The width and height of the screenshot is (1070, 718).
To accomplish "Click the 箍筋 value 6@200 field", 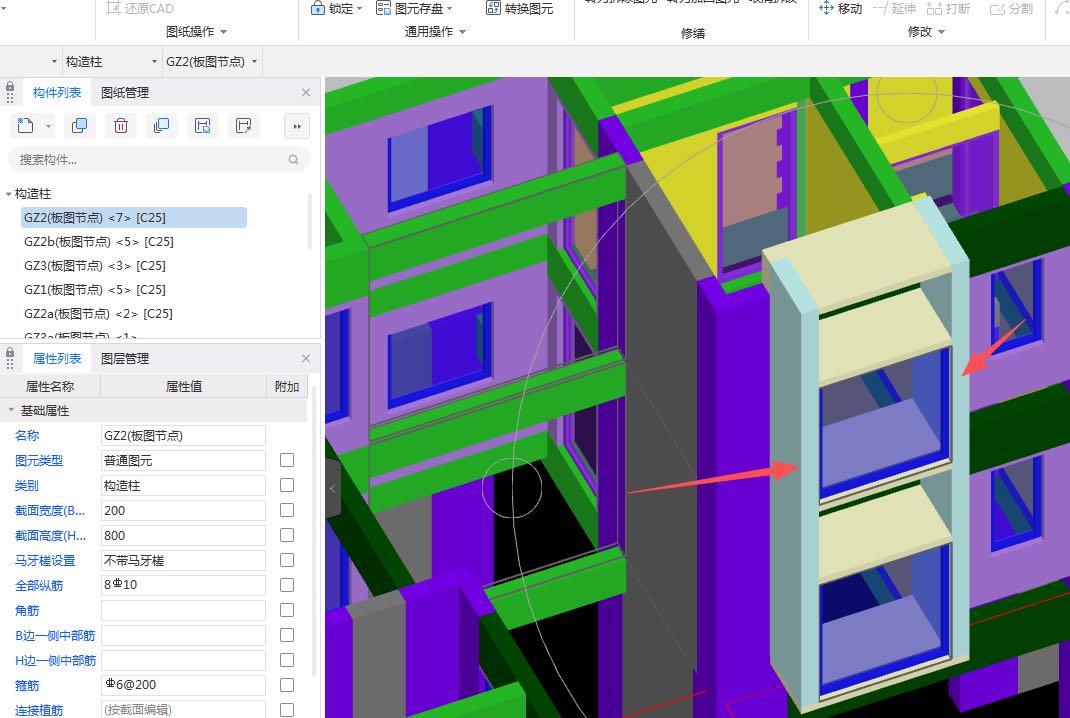I will [183, 685].
